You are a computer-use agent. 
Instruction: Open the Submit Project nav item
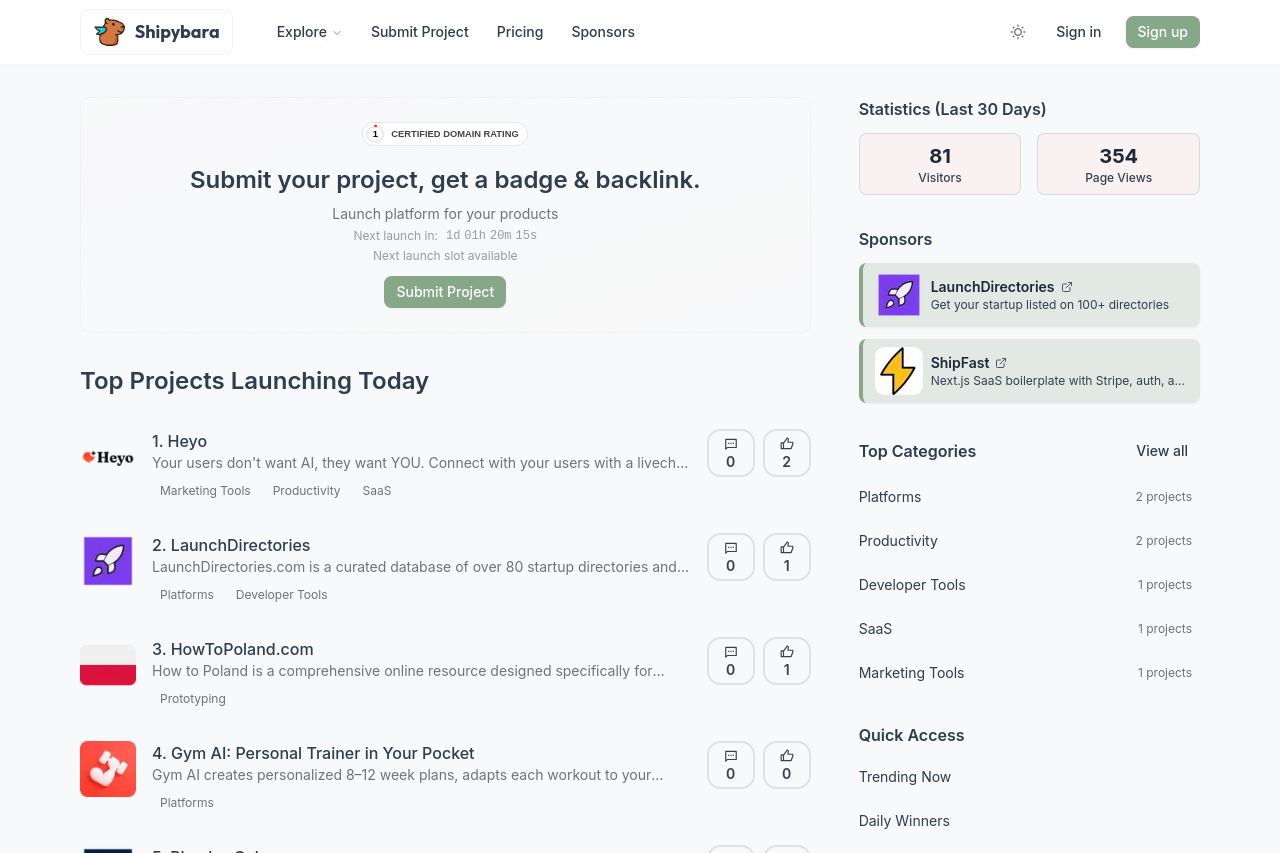[x=420, y=32]
